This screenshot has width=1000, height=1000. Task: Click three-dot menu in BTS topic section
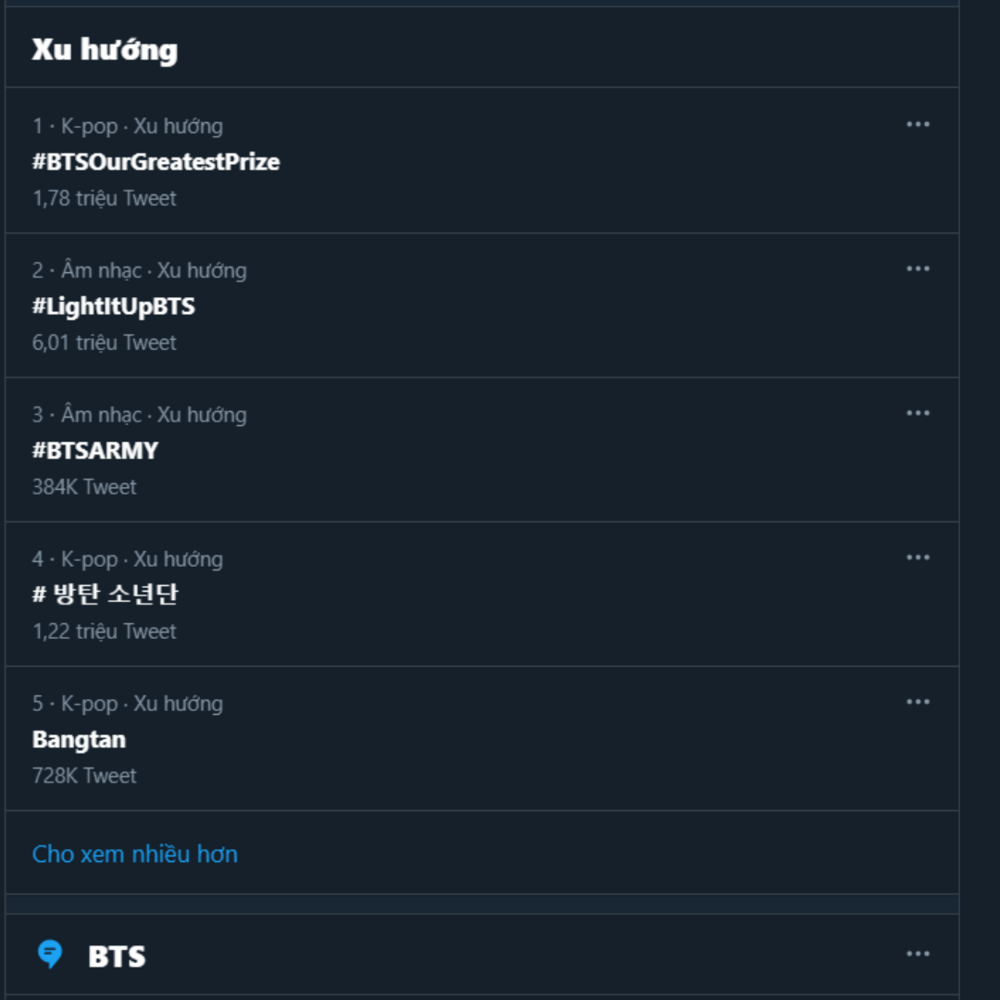(x=917, y=954)
